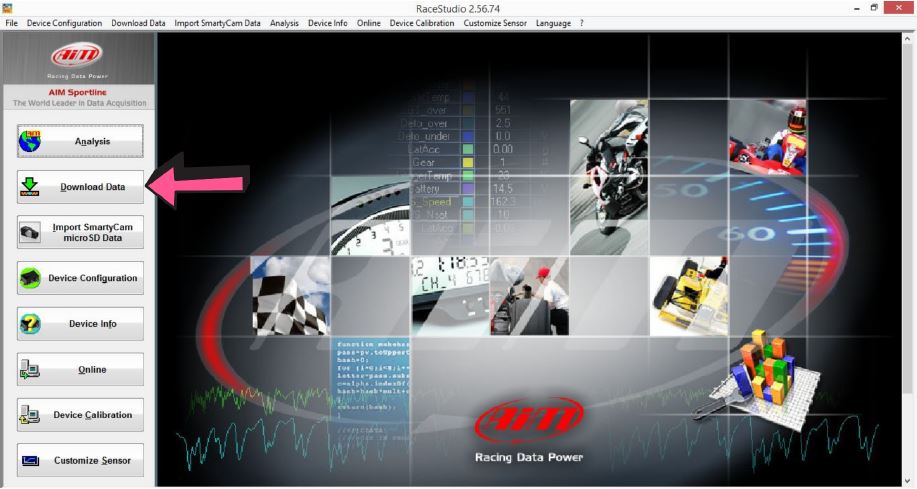Click the Analysis sidebar button label

(x=92, y=142)
